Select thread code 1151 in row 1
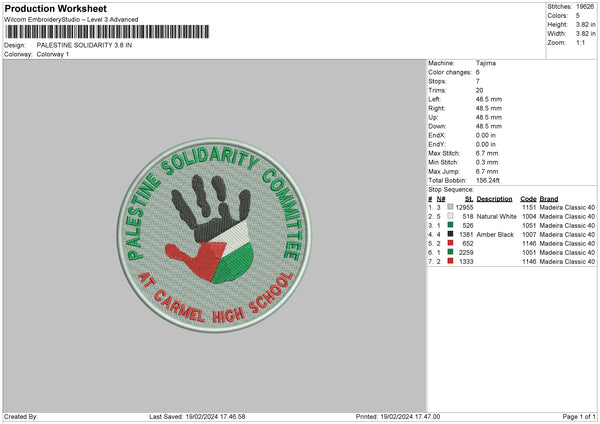This screenshot has height=424, width=600. [529, 207]
